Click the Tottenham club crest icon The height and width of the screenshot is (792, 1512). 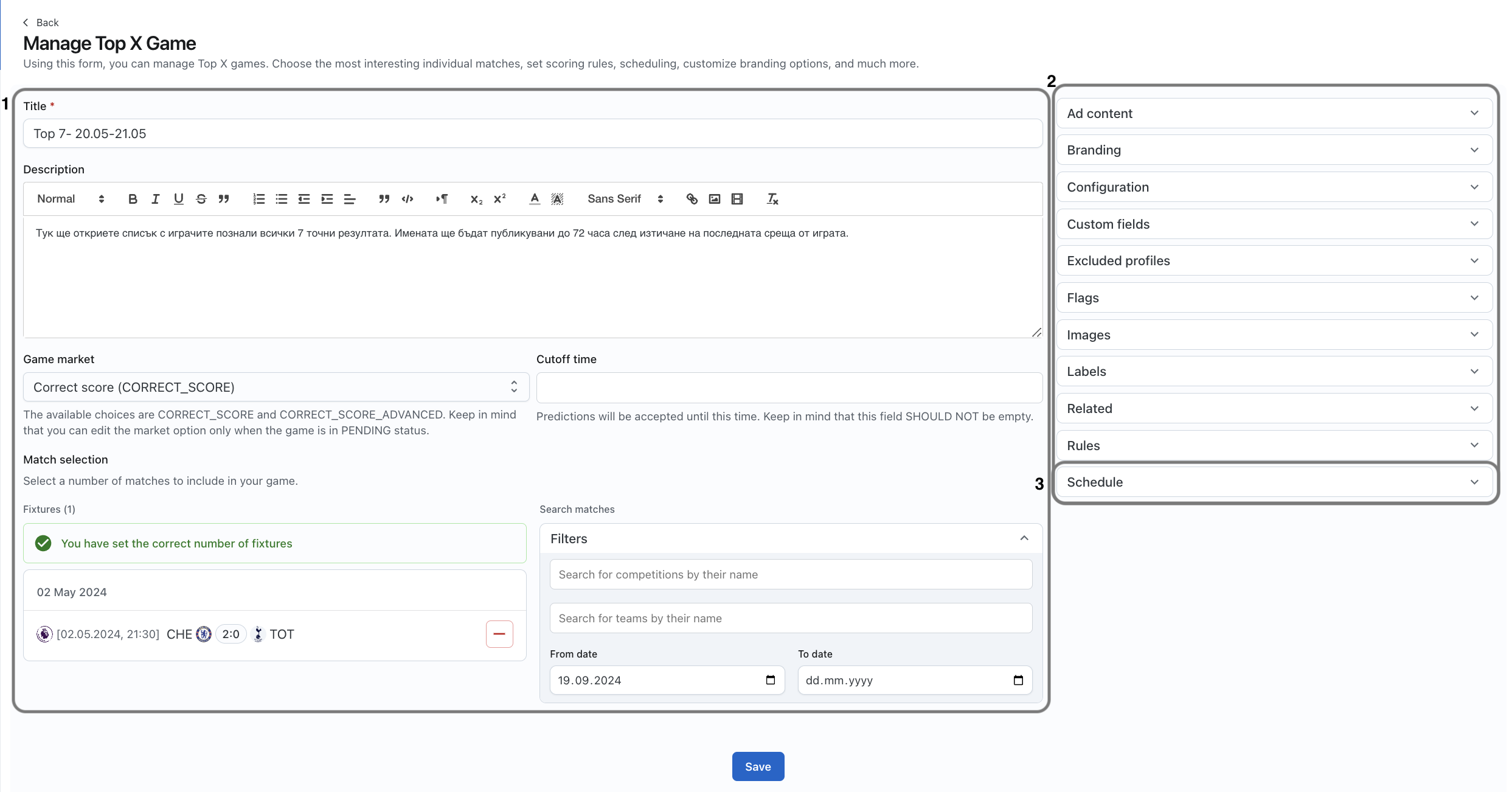[258, 634]
